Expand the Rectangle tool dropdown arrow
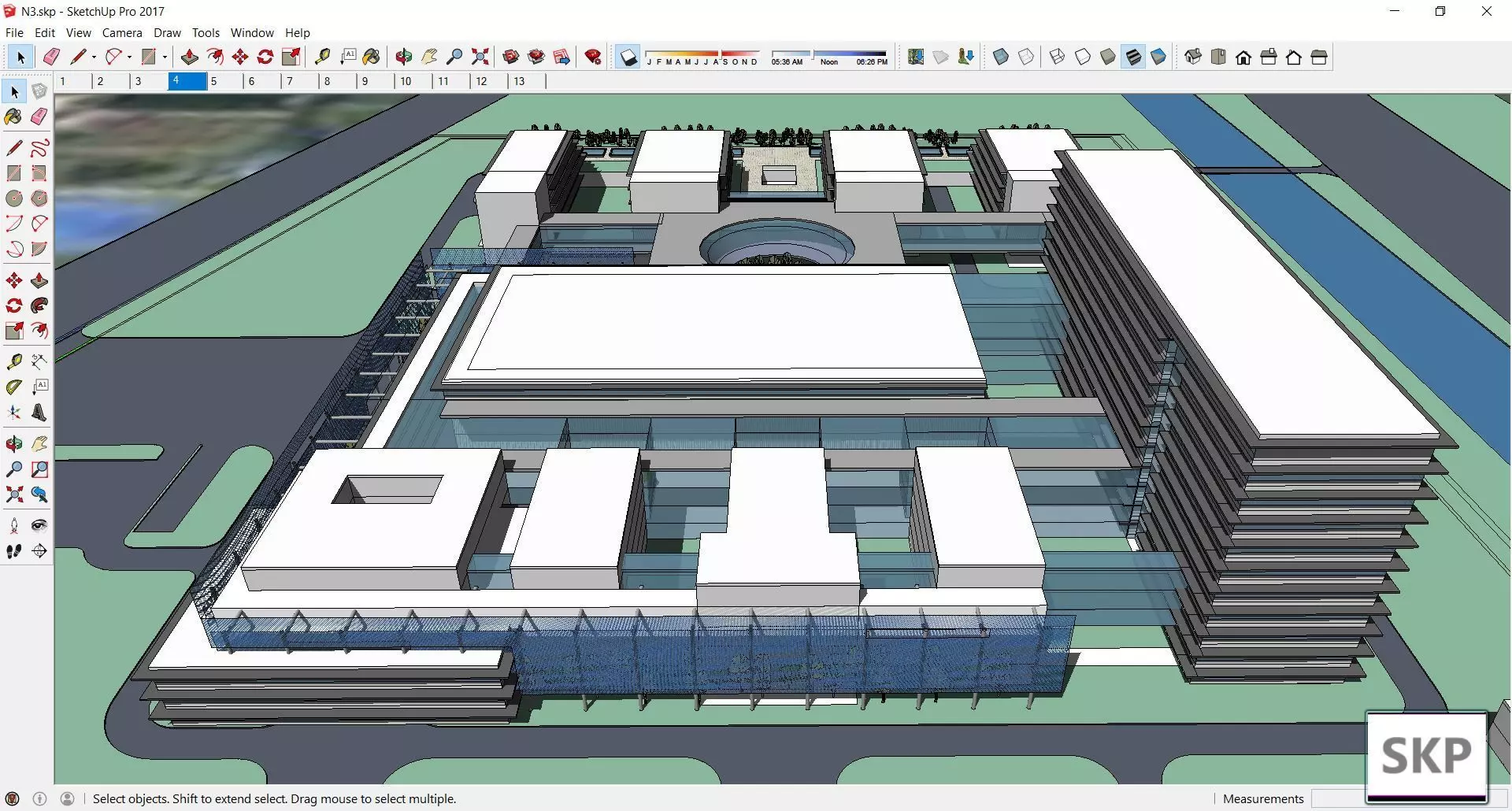Image resolution: width=1512 pixels, height=811 pixels. [x=165, y=57]
